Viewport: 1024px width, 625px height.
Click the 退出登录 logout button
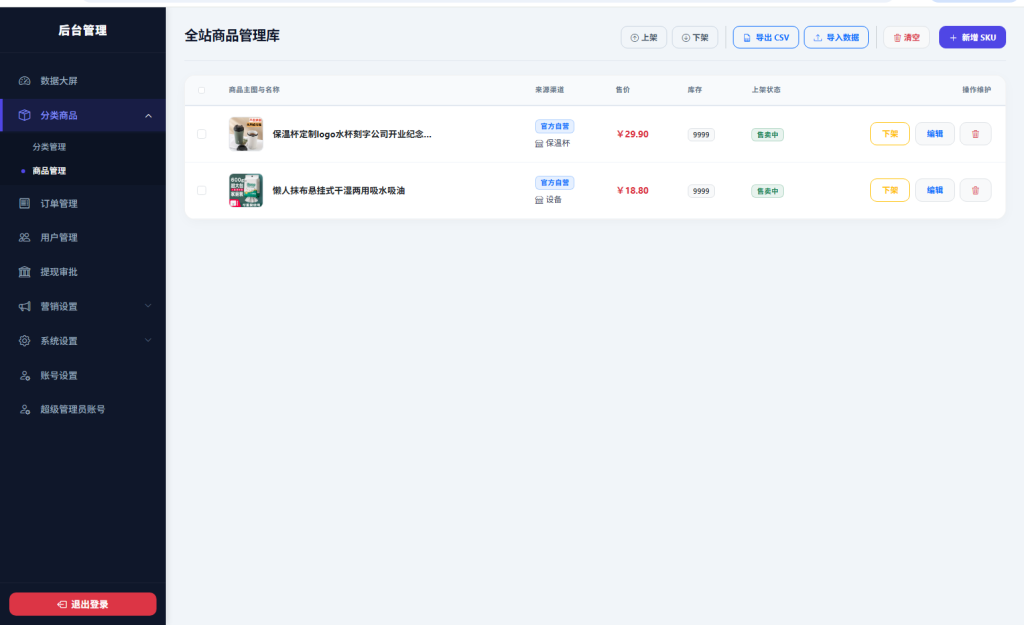83,604
